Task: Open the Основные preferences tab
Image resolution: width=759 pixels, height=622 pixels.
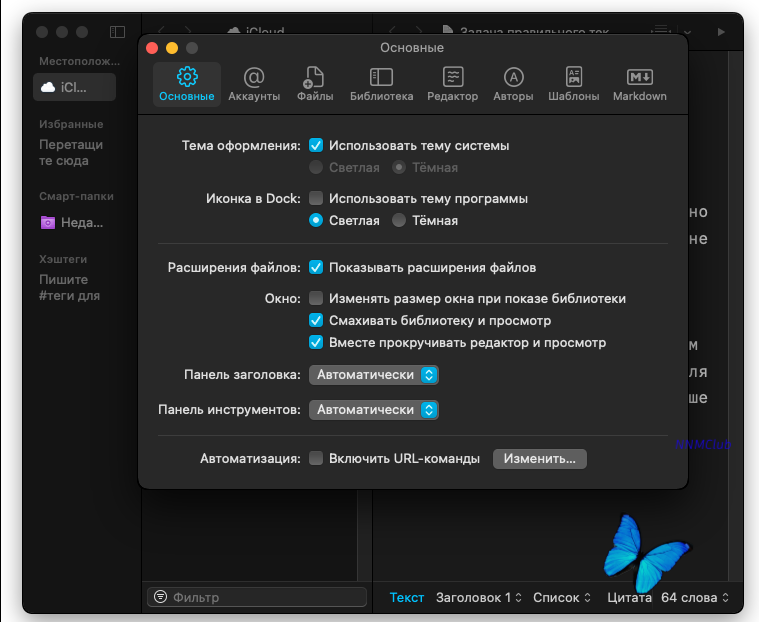Action: [187, 85]
